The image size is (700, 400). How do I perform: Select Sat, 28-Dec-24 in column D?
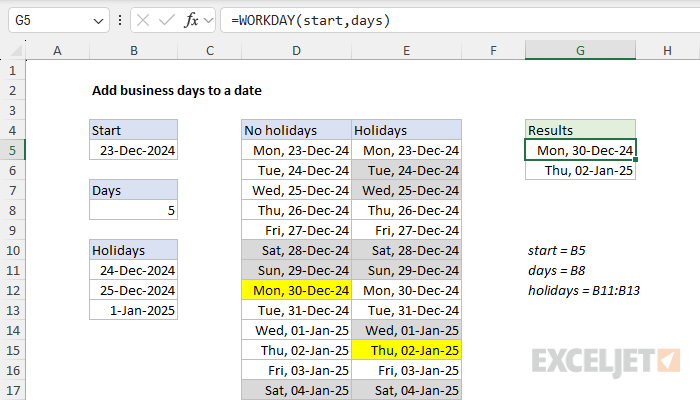point(296,250)
